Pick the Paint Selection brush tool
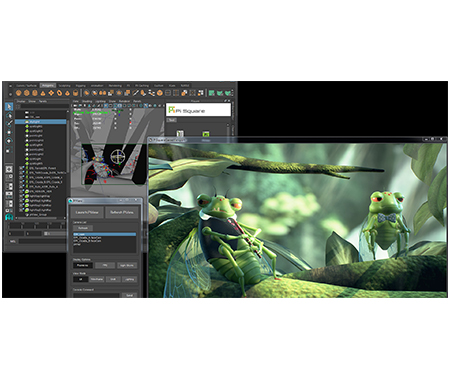Viewport: 450px width, 380px height. click(9, 124)
